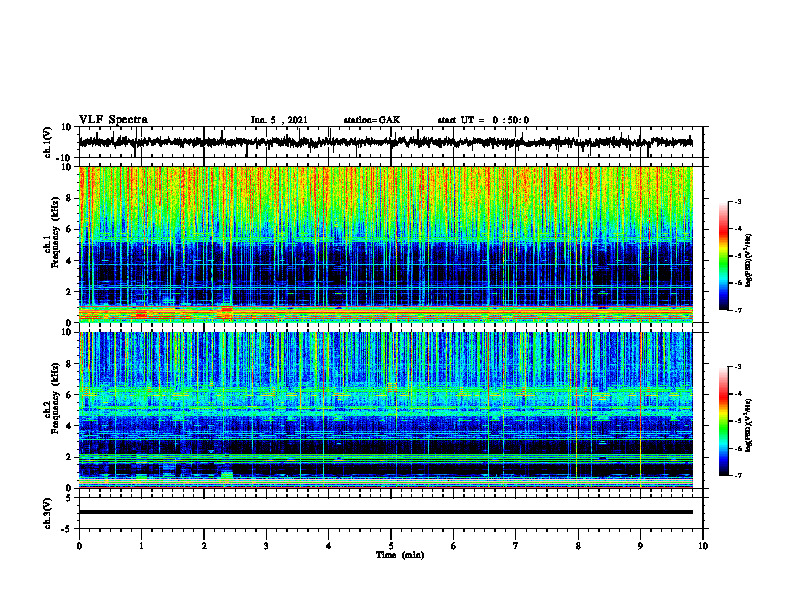This screenshot has height=612, width=792.
Task: Click the ch.1 spectrogram color scale bar
Action: (724, 256)
